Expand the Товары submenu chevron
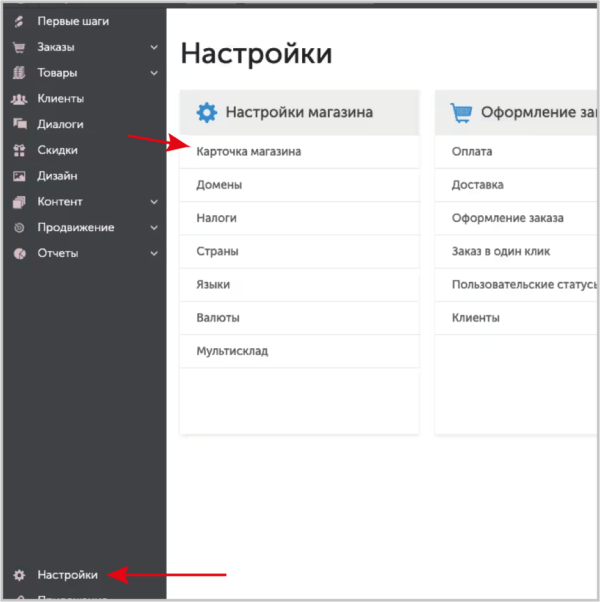The image size is (600, 602). 154,73
